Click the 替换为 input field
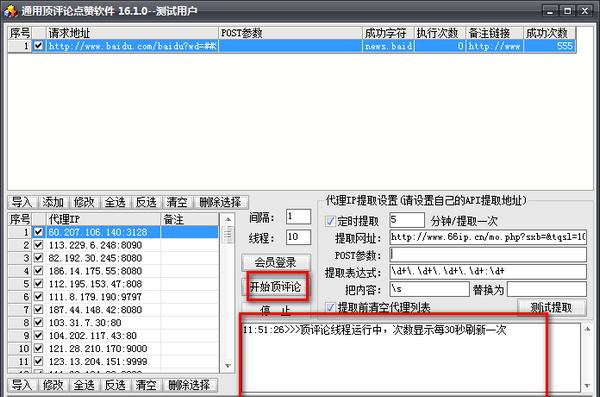The image size is (600, 397). click(547, 289)
